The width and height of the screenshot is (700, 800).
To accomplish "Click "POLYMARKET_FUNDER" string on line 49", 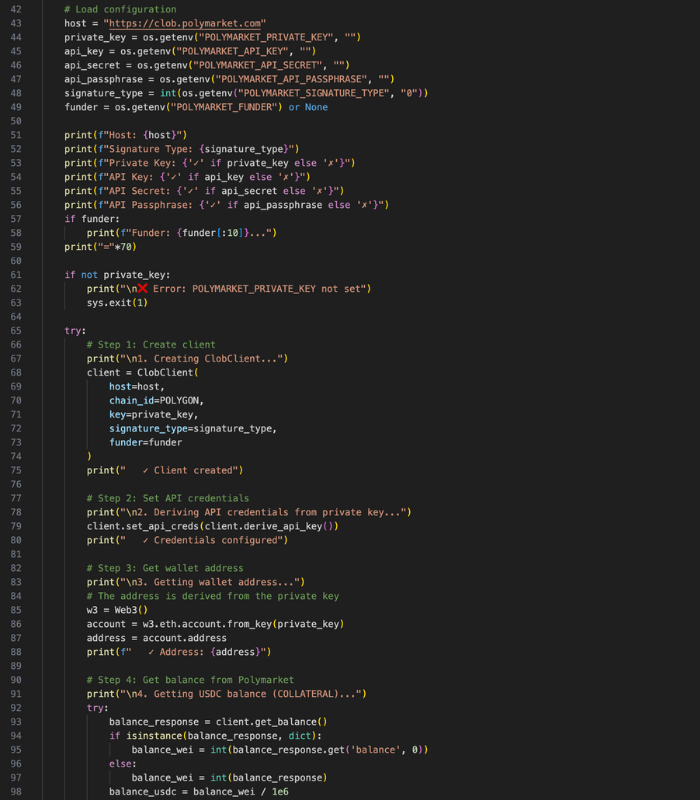I will [224, 107].
